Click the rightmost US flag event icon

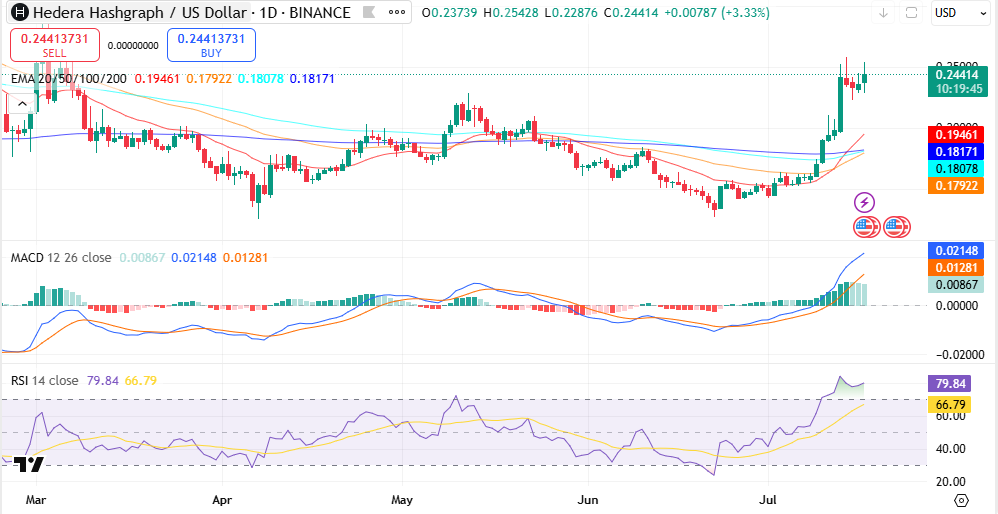898,226
